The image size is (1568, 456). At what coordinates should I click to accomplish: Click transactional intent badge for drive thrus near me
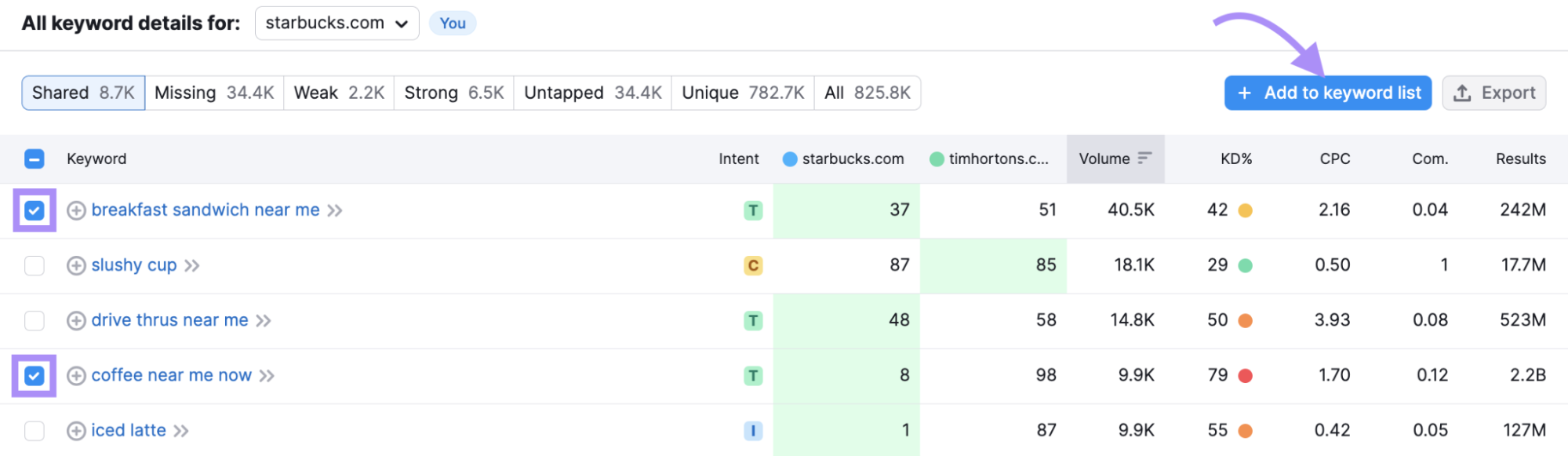point(753,320)
